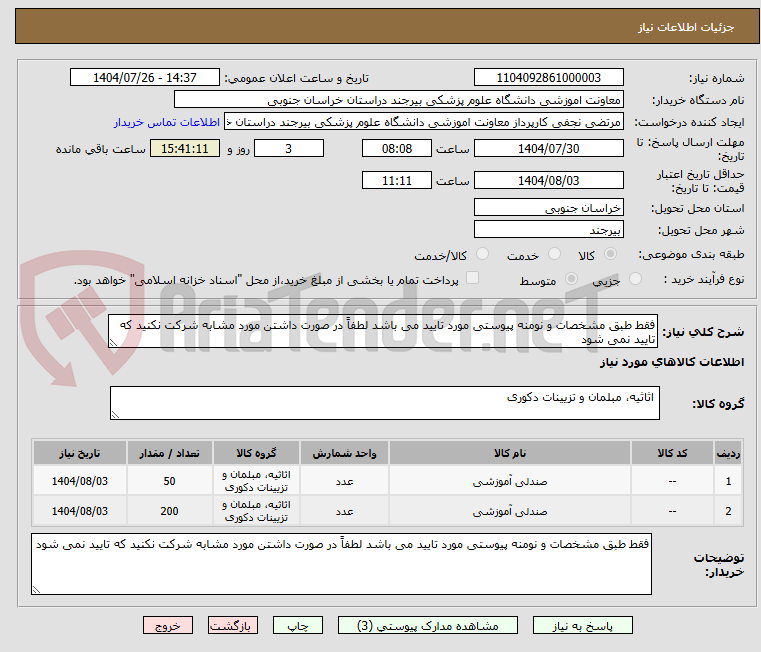Toggle the 'پرداخت تمام یا بخشی' treasury checkbox
Viewport: 761px width, 652px height.
(x=473, y=279)
